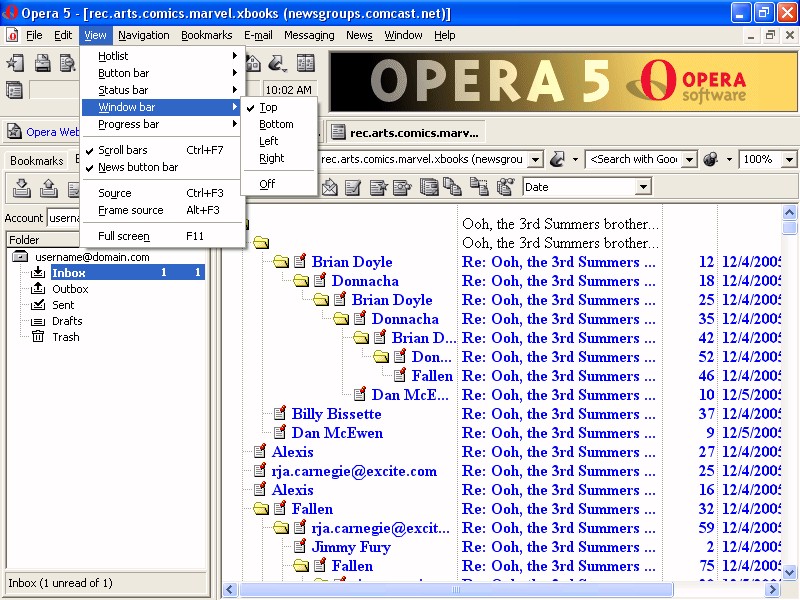The width and height of the screenshot is (800, 600).
Task: Expand the Hotlist submenu
Action: point(162,56)
